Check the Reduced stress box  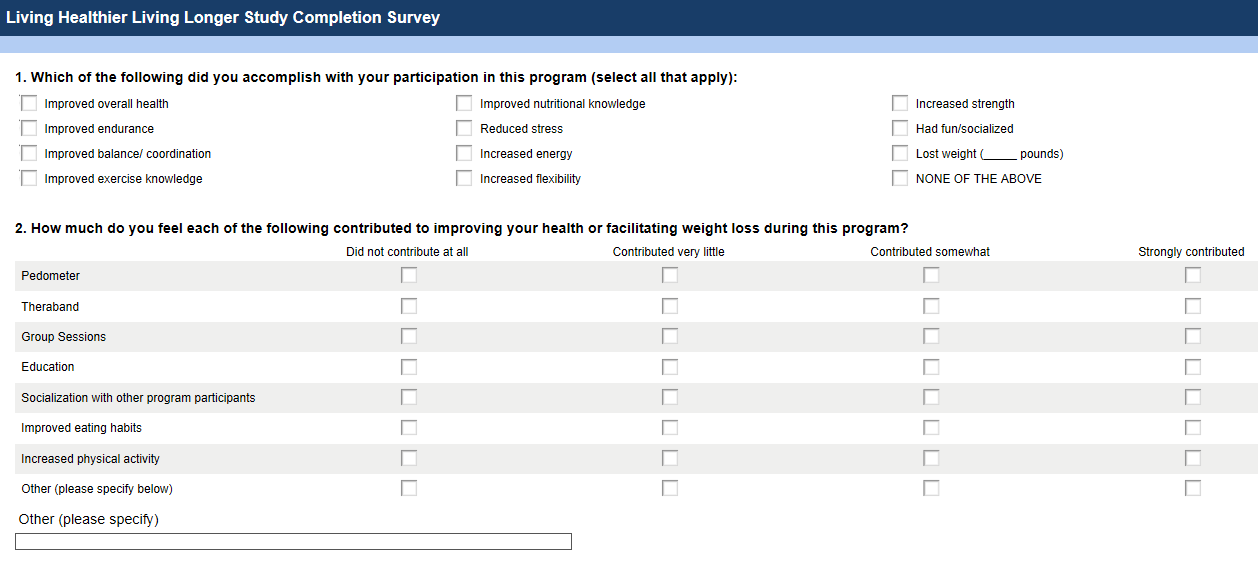[x=464, y=129]
